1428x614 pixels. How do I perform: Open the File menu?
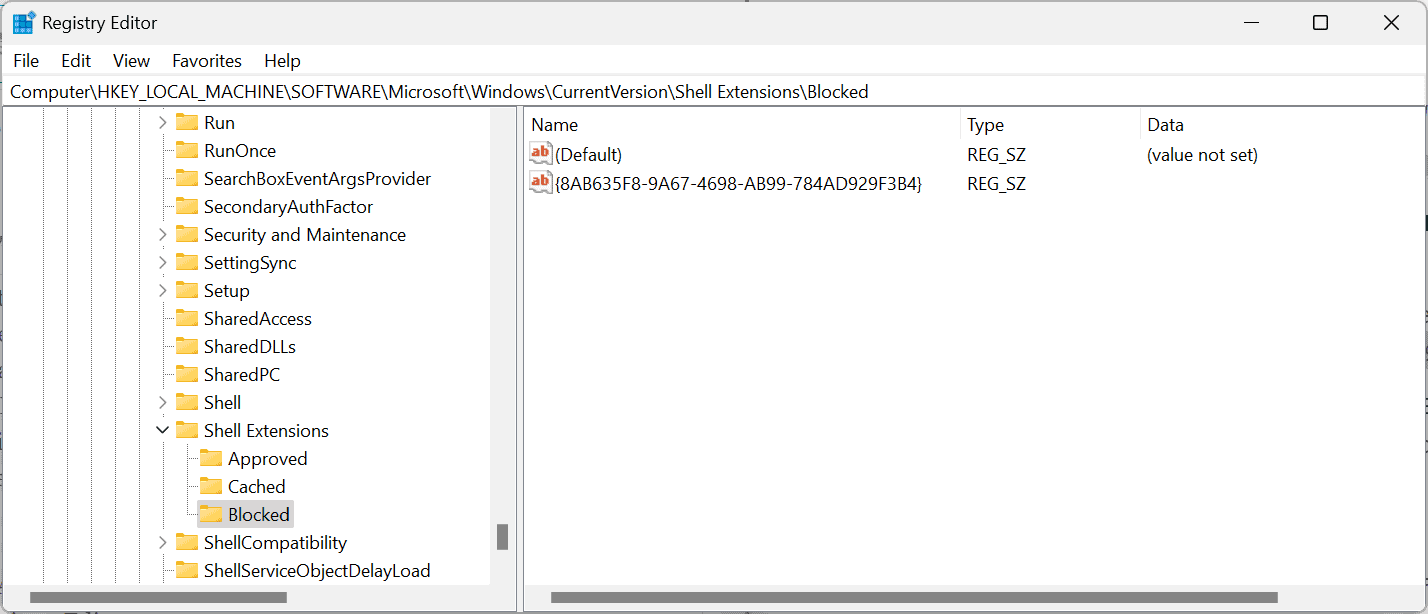coord(26,61)
